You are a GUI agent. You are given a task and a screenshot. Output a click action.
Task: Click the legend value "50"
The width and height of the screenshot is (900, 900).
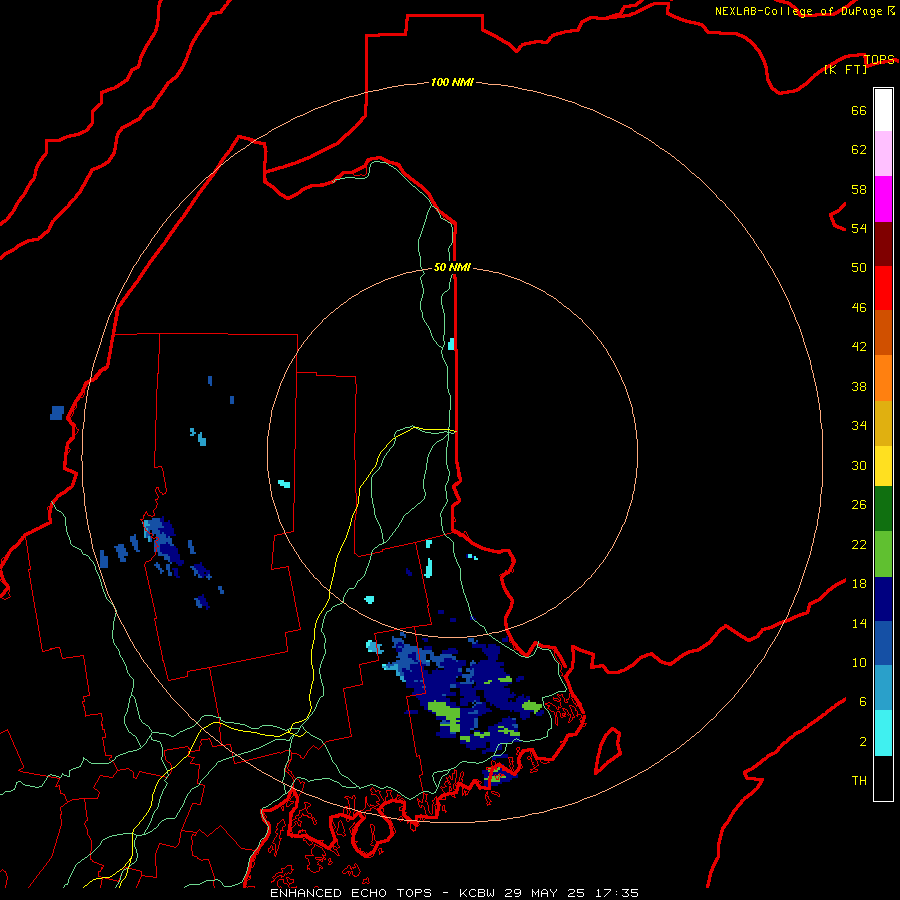click(x=859, y=268)
